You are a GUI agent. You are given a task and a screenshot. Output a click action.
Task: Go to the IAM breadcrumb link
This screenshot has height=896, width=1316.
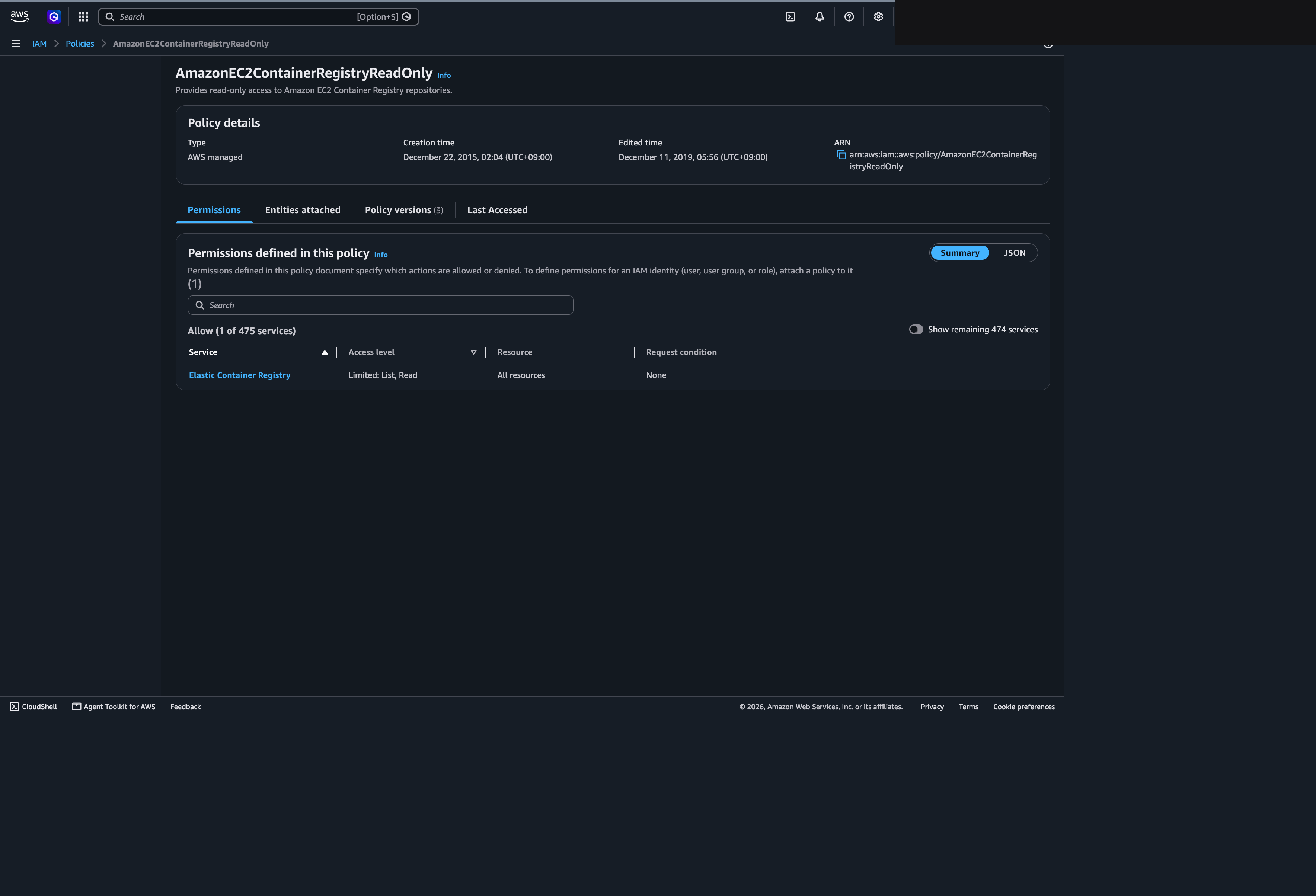click(x=39, y=44)
